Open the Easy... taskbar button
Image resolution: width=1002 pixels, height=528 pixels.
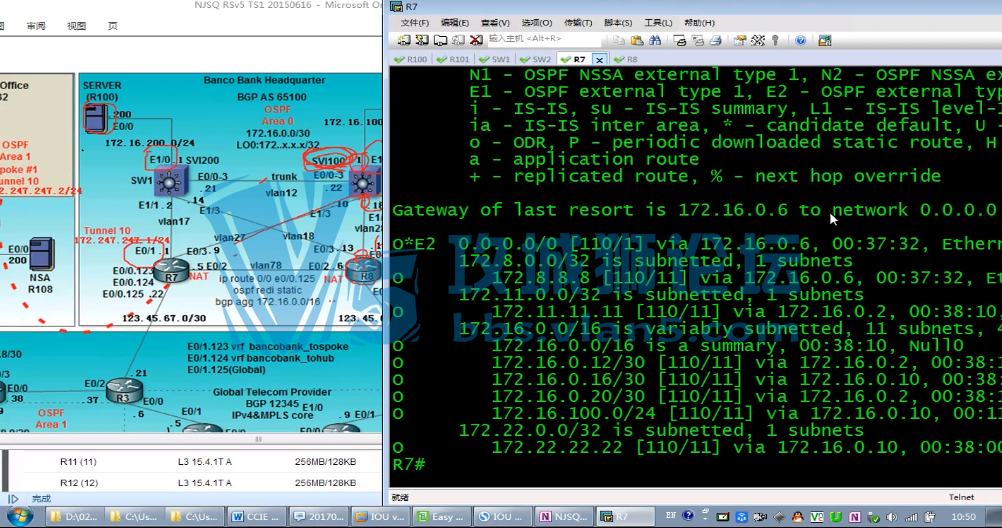(442, 516)
